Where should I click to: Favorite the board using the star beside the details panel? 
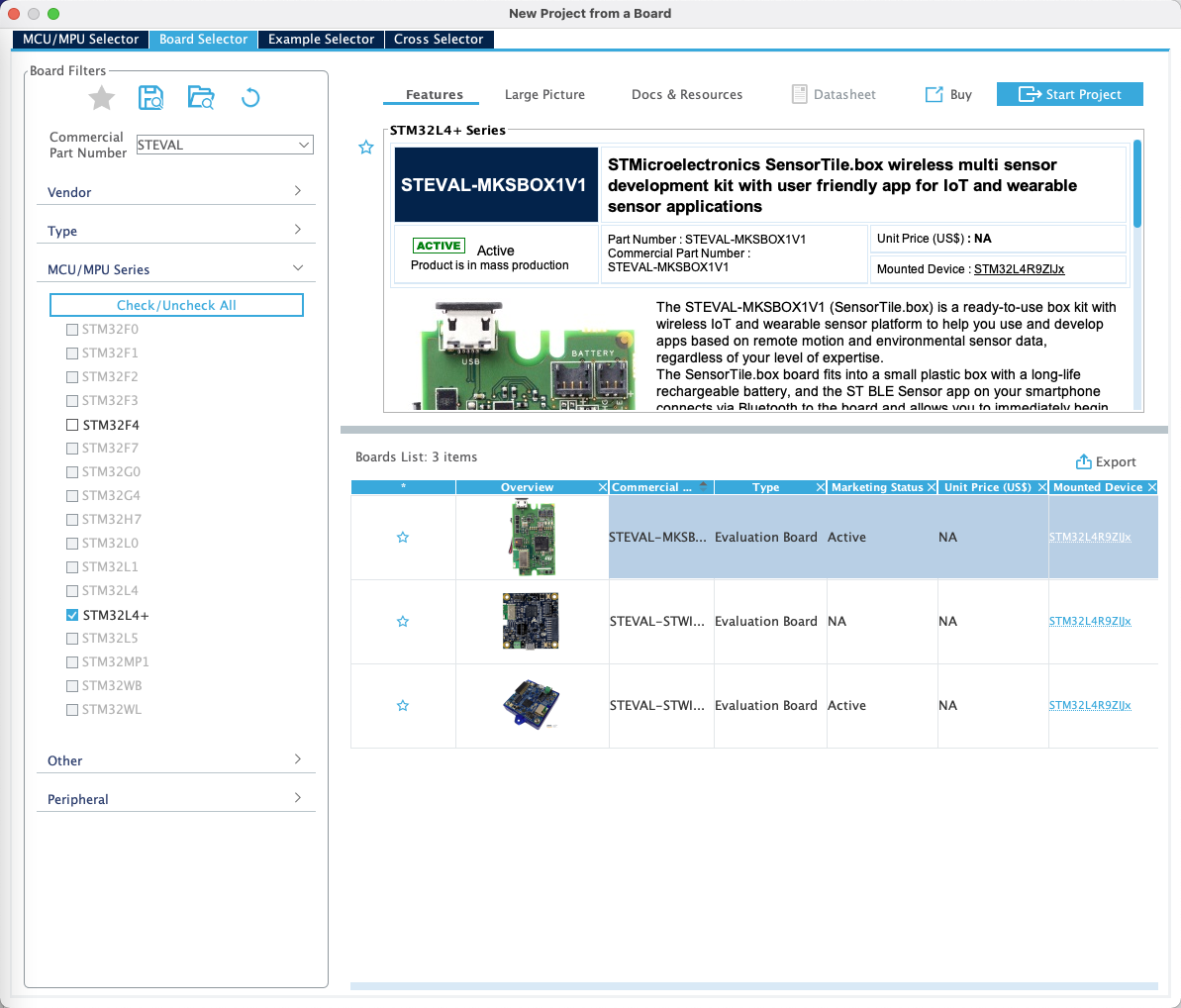point(366,147)
